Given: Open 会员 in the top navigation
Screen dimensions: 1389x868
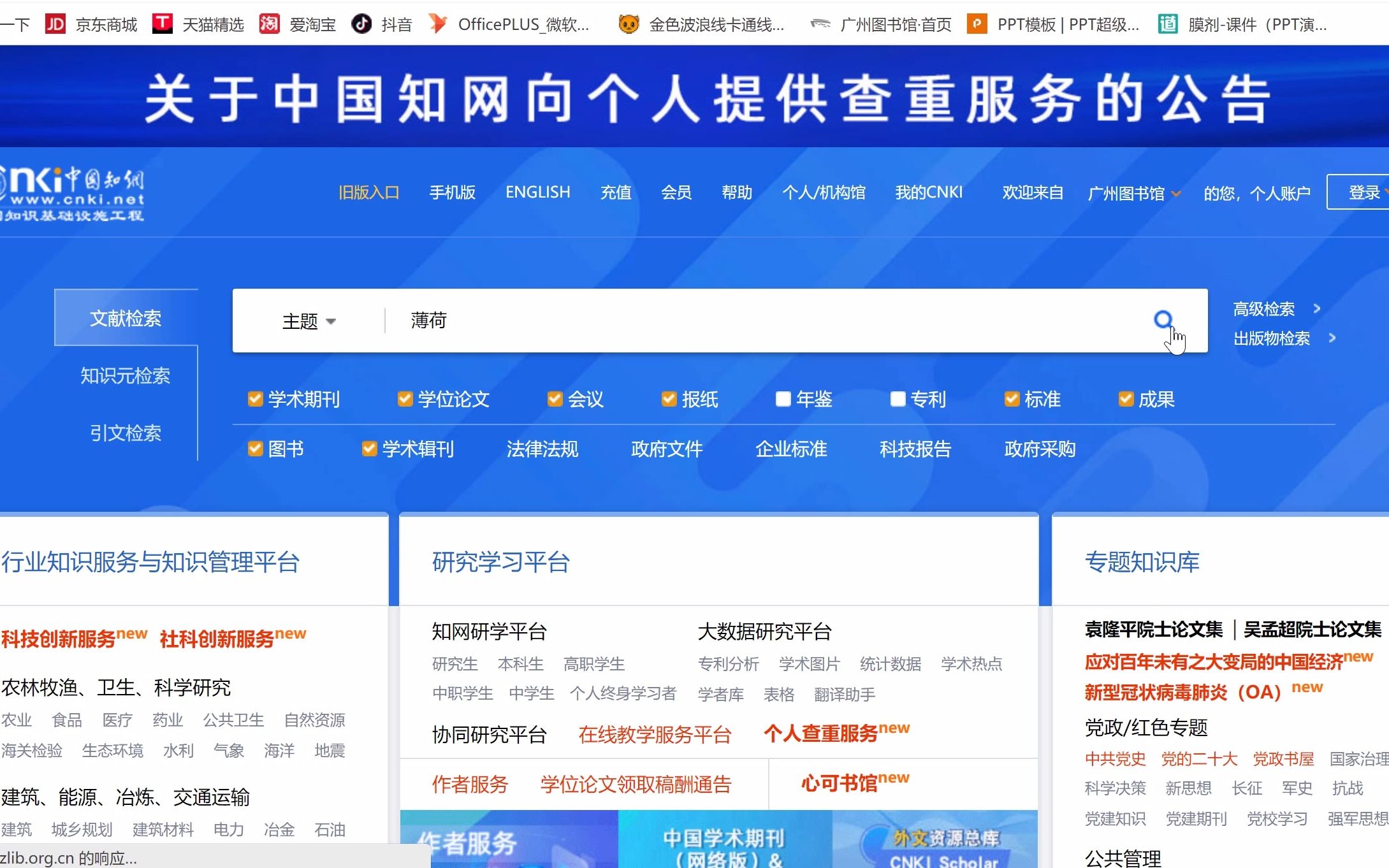Looking at the screenshot, I should click(x=676, y=192).
